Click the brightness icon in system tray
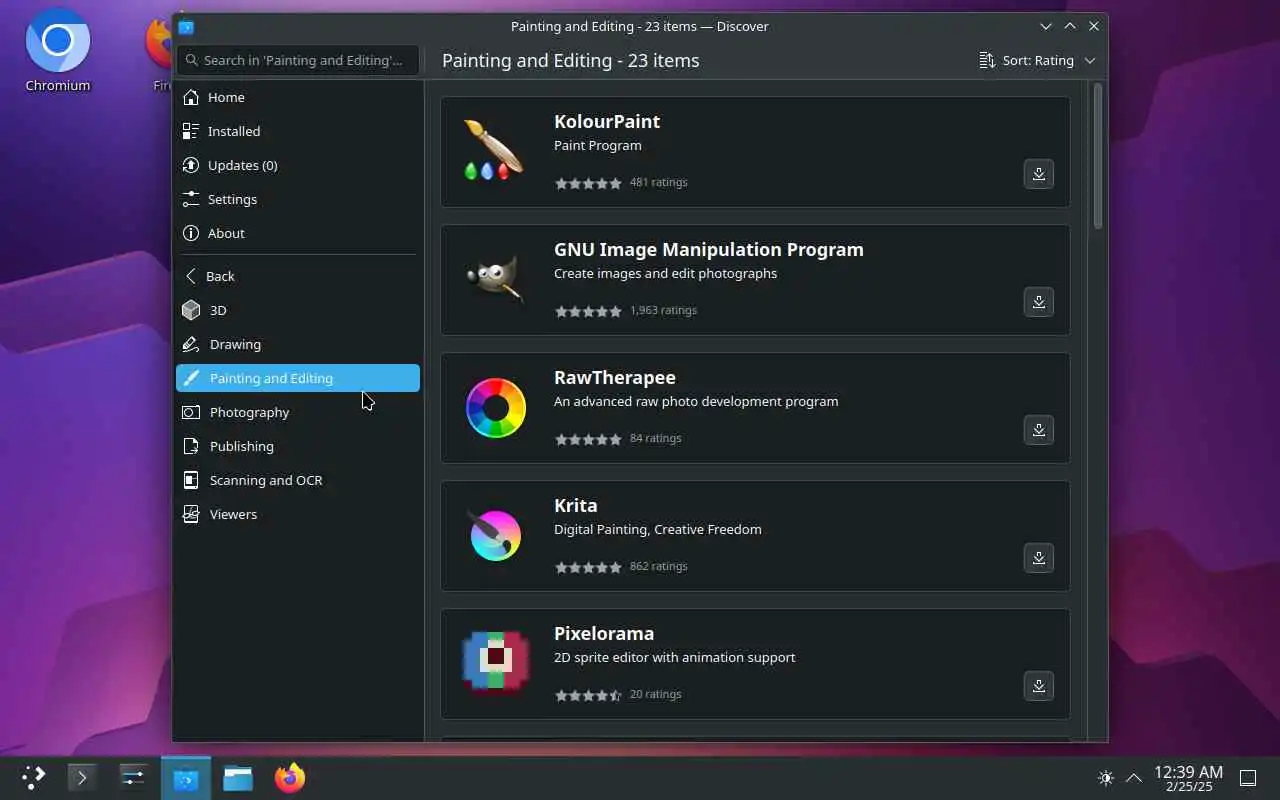1280x800 pixels. click(1105, 778)
